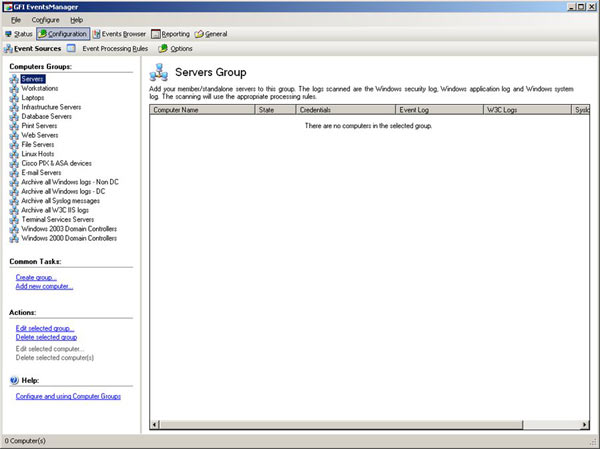Open Configure and using Computer Groups help
The height and width of the screenshot is (449, 600).
(68, 396)
